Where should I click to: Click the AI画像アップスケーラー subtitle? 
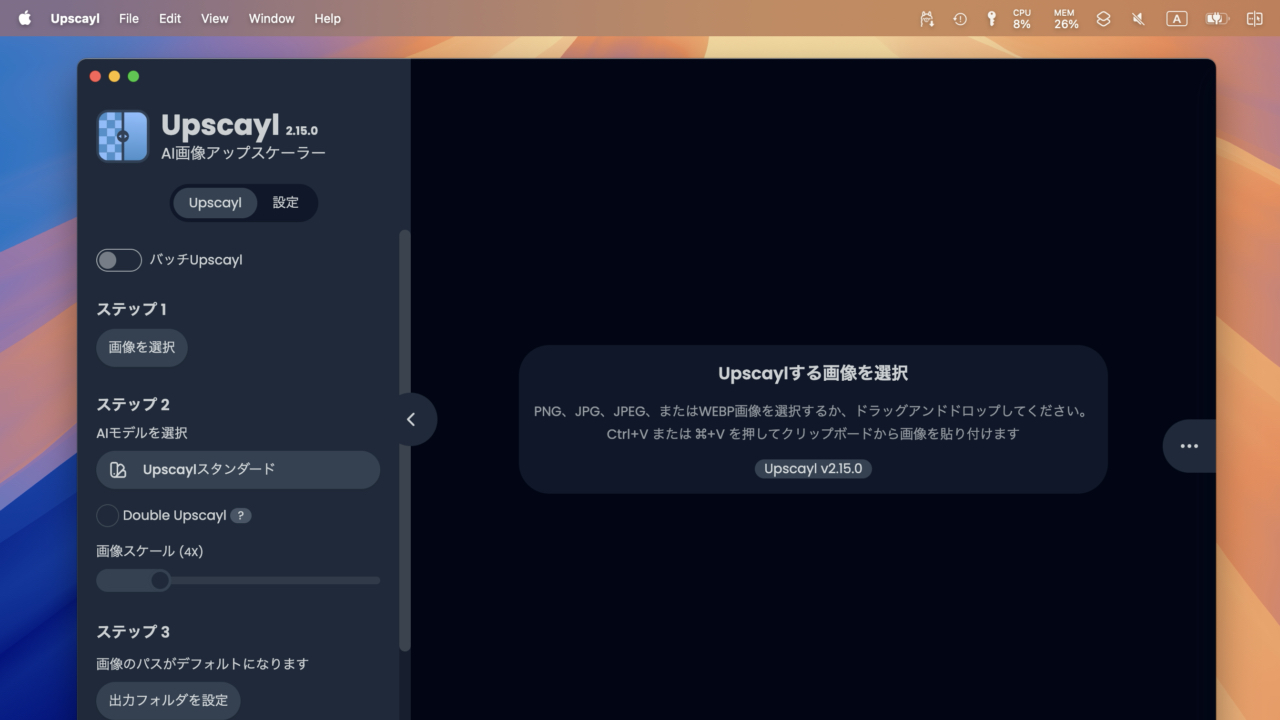tap(243, 153)
